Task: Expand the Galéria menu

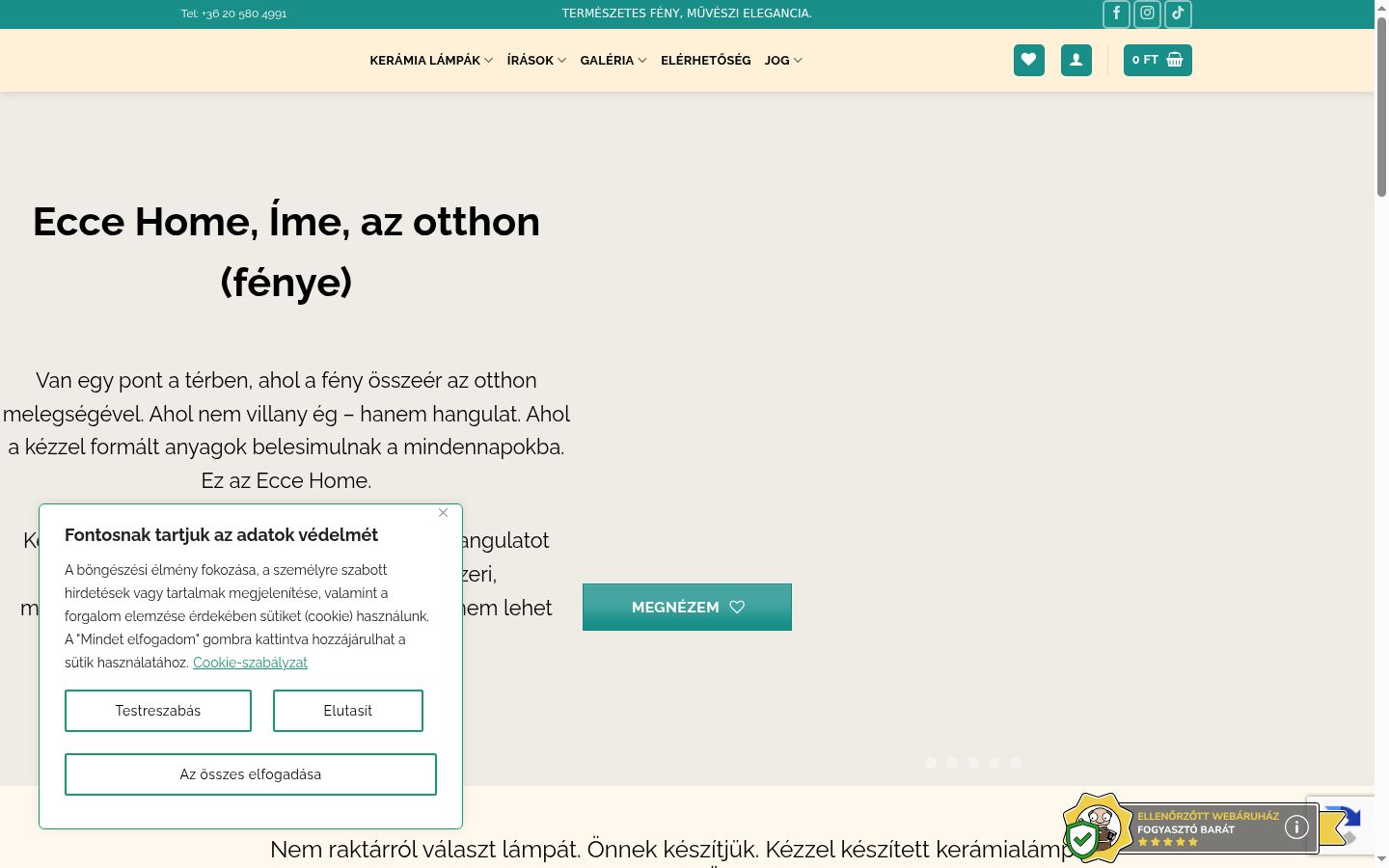Action: (613, 60)
